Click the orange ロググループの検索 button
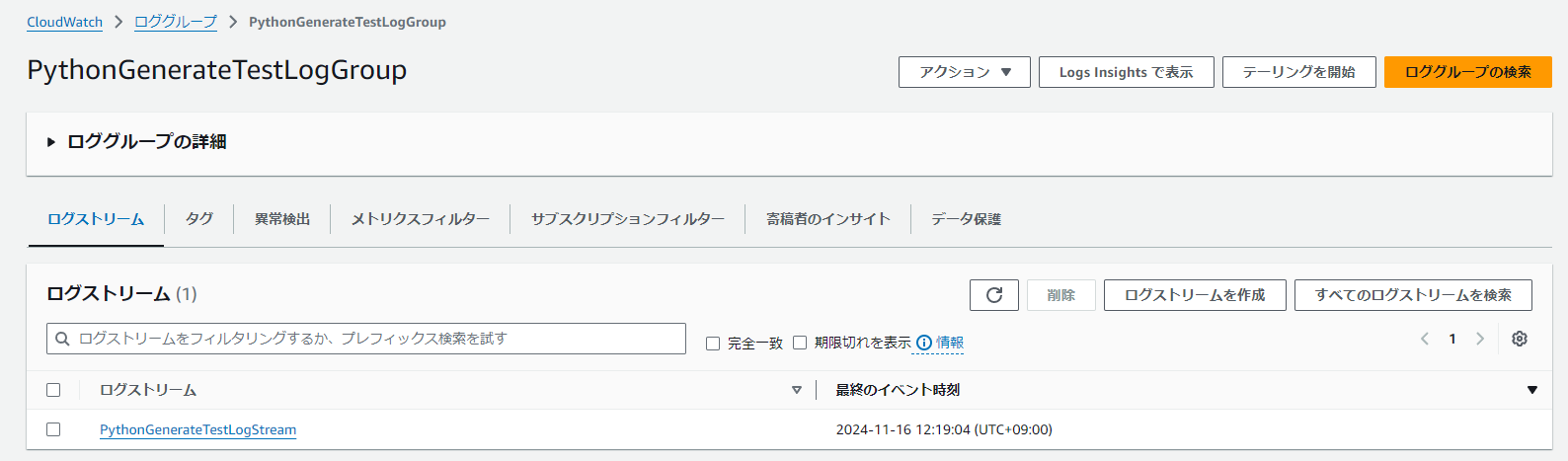Viewport: 1568px width, 461px height. [x=1468, y=72]
